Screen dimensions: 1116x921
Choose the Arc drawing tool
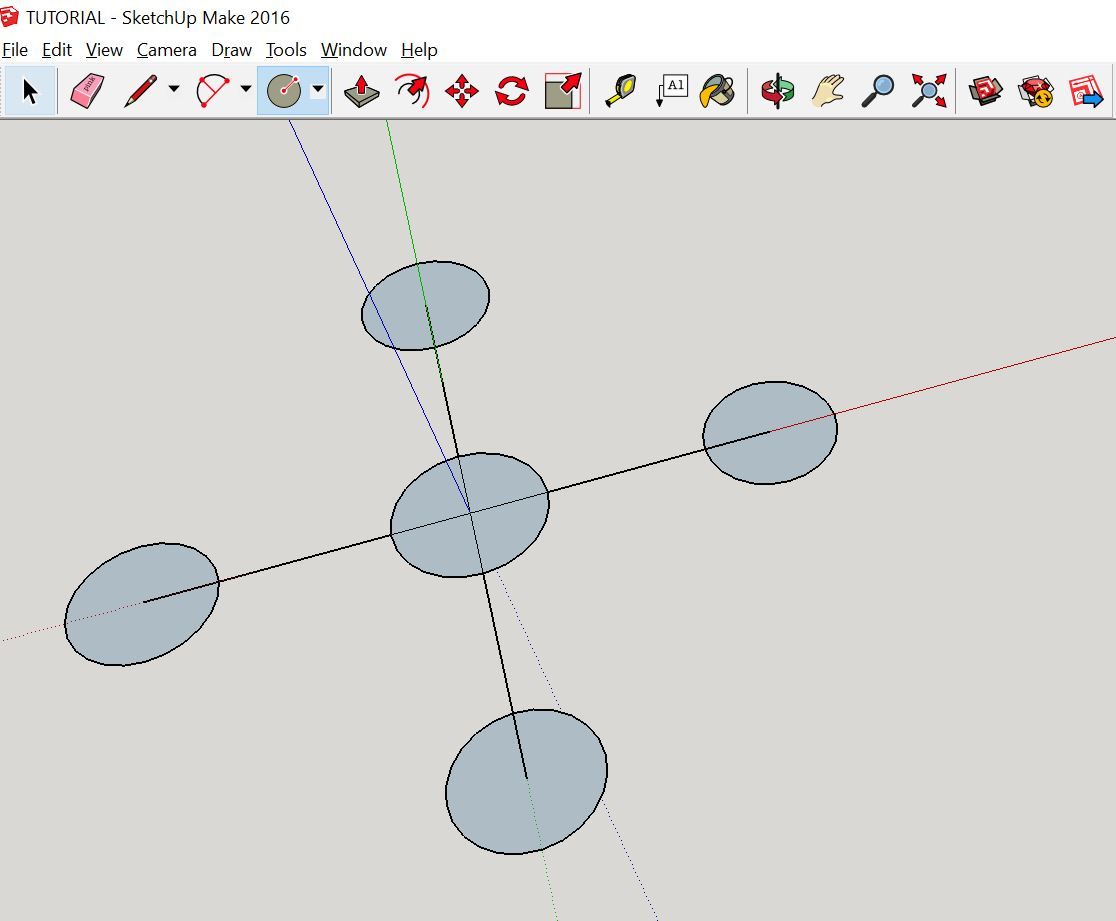pos(215,91)
